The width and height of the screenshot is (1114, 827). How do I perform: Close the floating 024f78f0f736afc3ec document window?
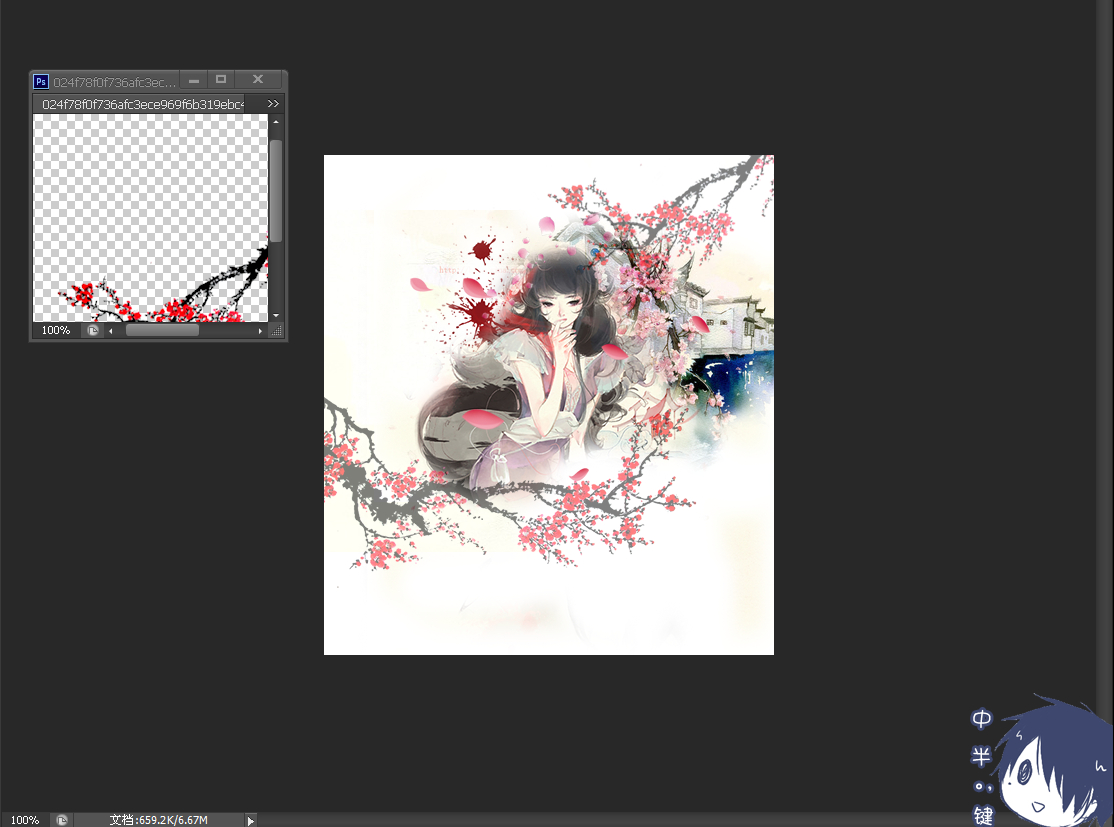(258, 80)
